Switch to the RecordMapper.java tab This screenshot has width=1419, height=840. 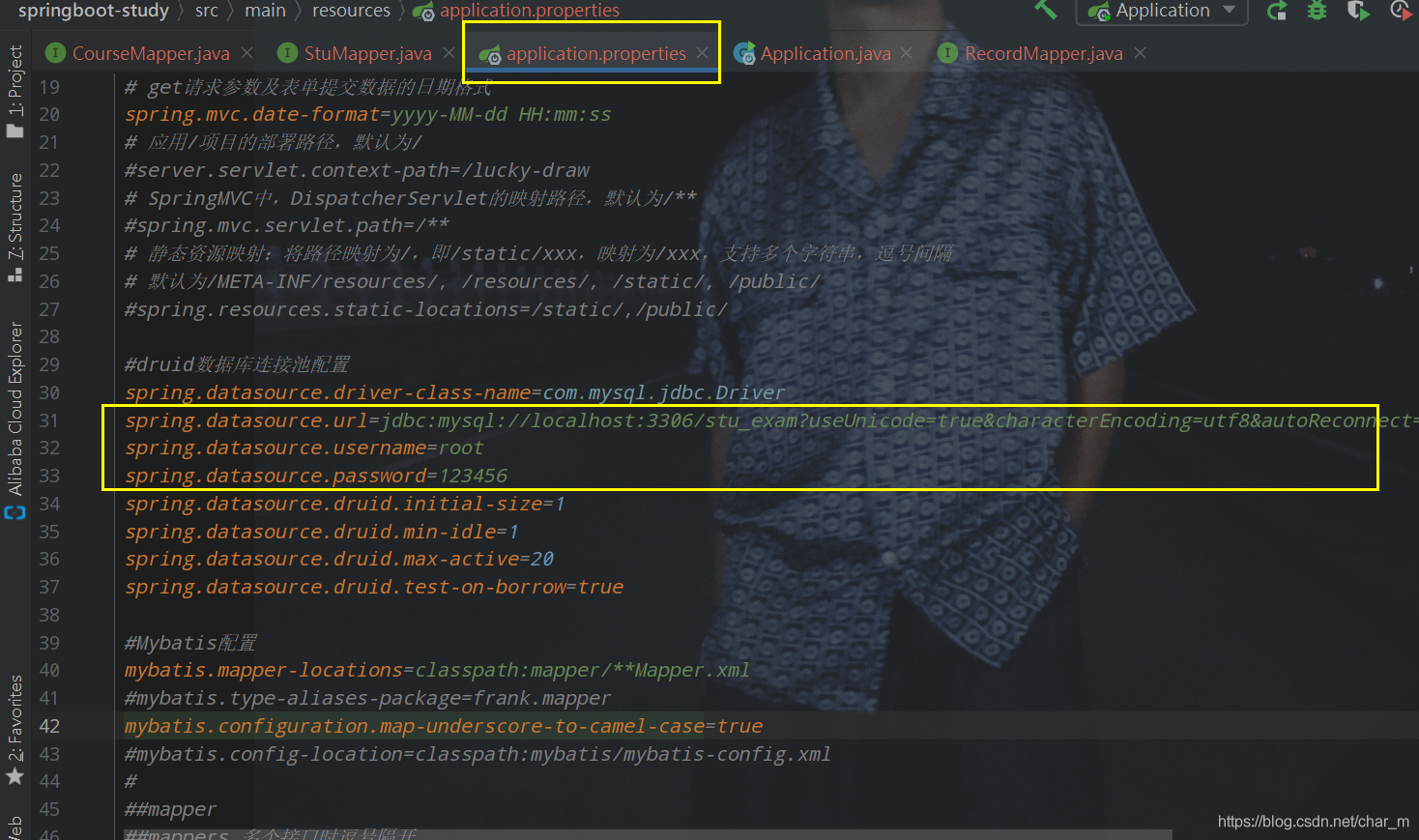coord(1043,53)
